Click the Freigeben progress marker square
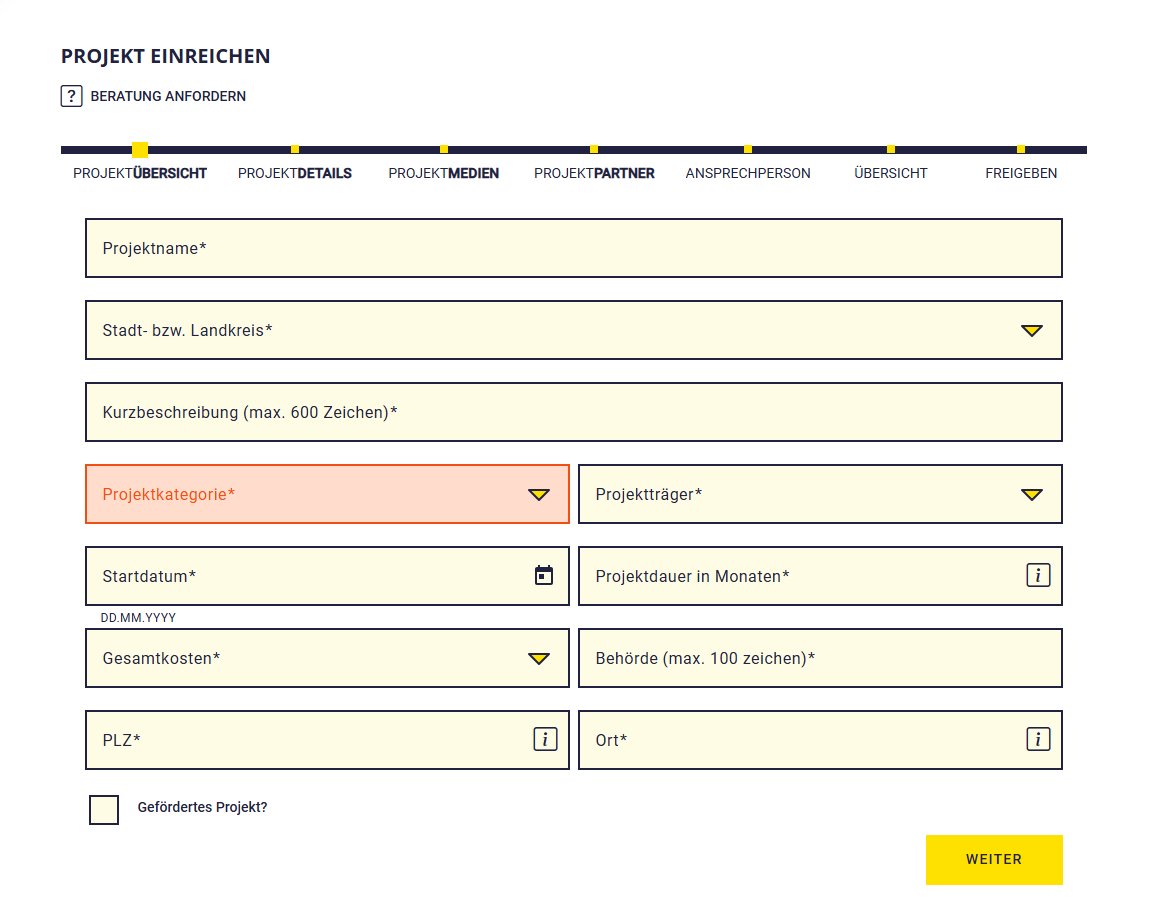 pyautogui.click(x=1021, y=150)
